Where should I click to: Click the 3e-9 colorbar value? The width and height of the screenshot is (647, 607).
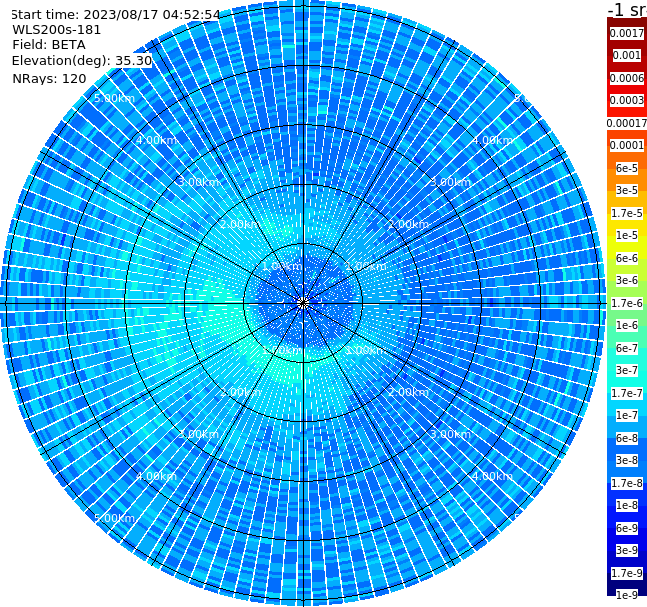coord(627,550)
